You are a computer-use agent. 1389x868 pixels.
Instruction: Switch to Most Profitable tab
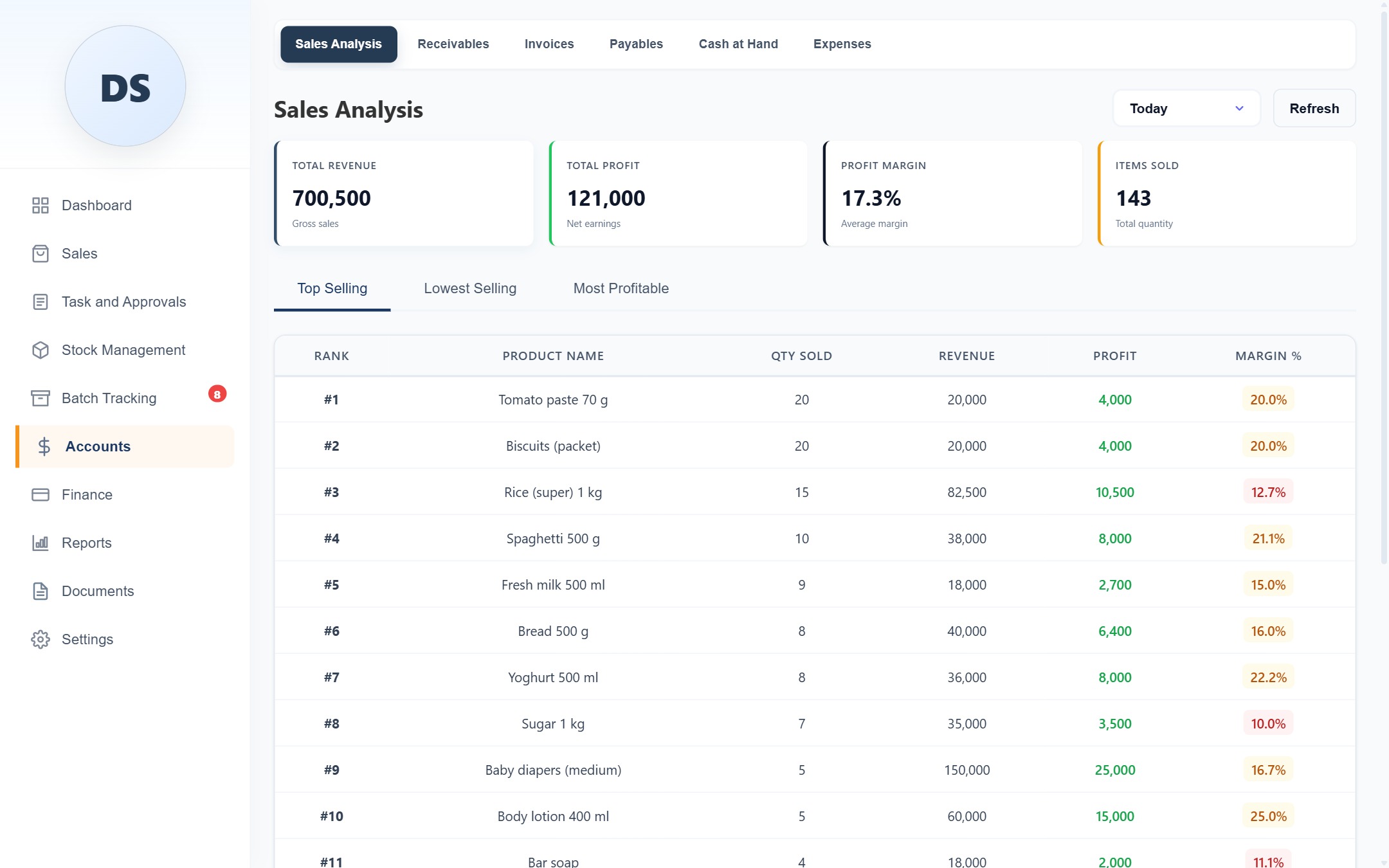pos(621,288)
